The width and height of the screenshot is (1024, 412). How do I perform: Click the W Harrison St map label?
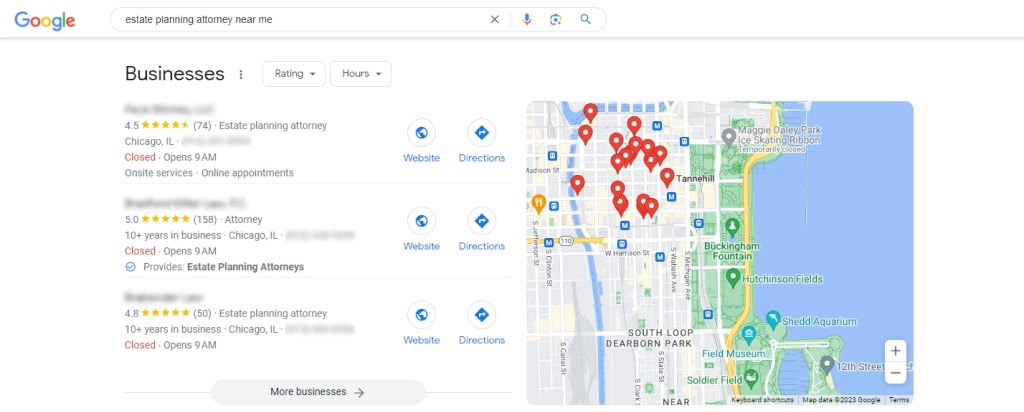(626, 253)
